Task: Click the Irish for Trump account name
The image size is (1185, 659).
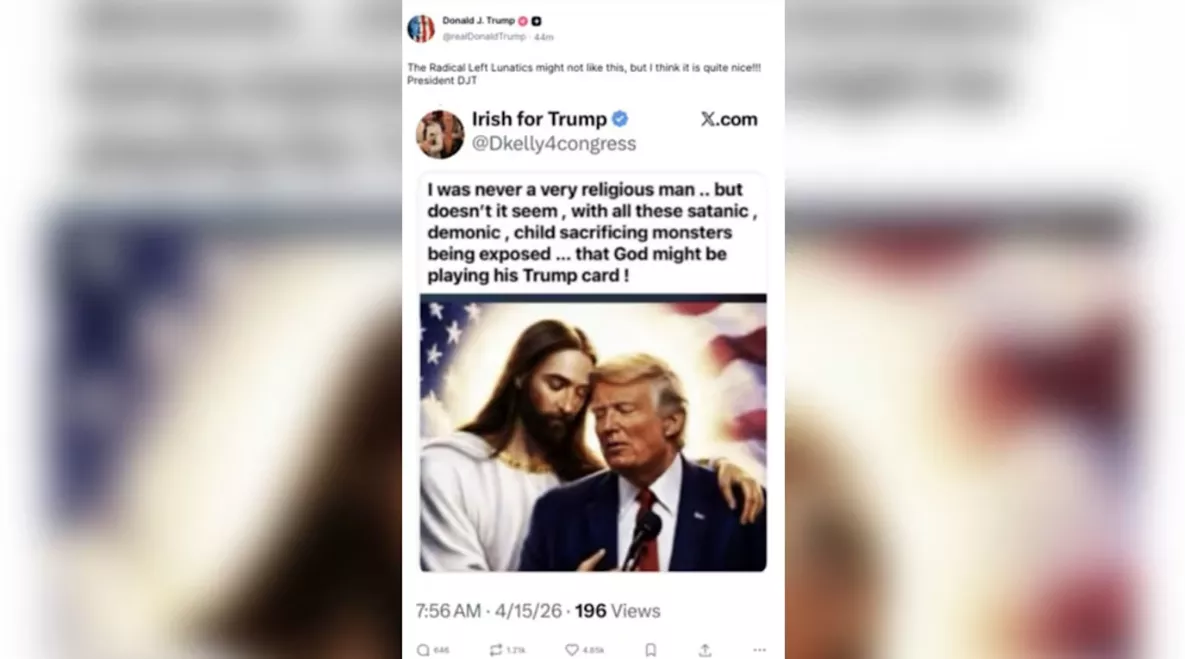Action: click(x=539, y=119)
